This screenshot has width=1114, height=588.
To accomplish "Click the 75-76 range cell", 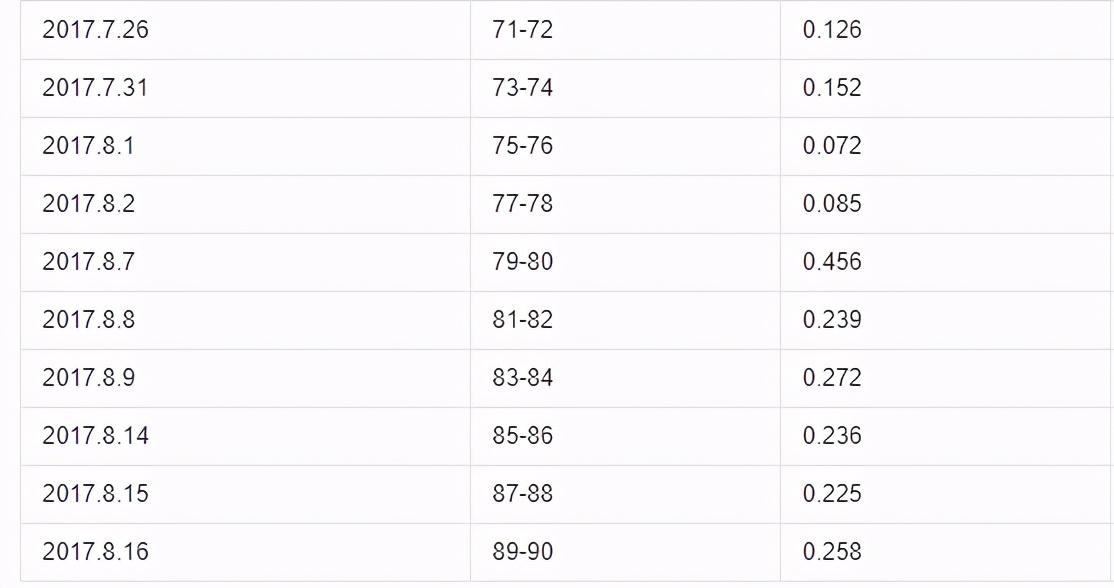I will pyautogui.click(x=522, y=146).
